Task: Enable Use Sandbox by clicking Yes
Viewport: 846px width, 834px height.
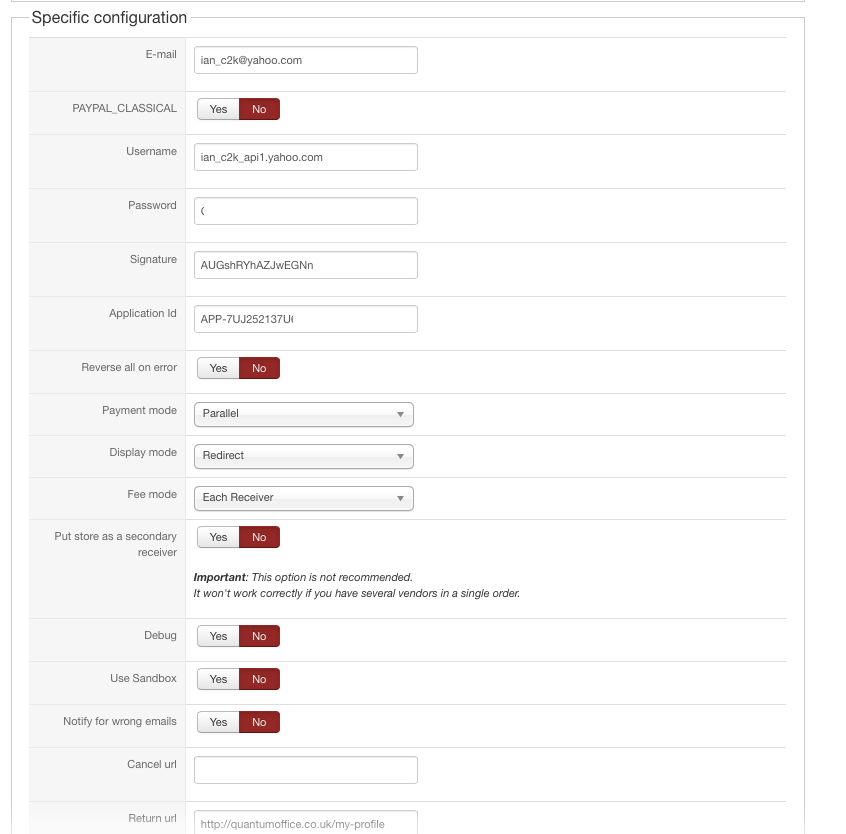Action: point(218,679)
